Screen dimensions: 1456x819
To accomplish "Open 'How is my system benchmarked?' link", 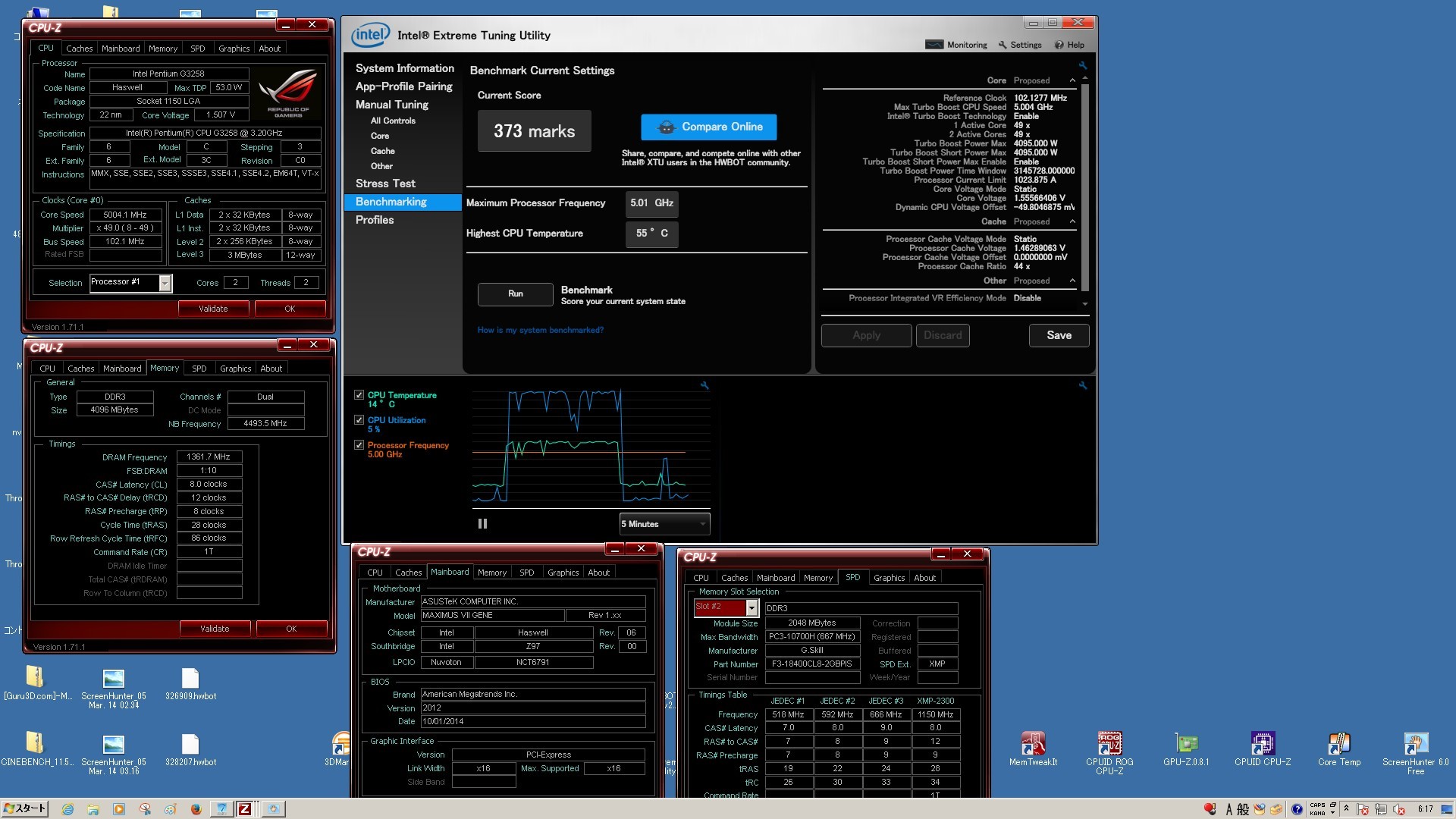I will pyautogui.click(x=540, y=330).
